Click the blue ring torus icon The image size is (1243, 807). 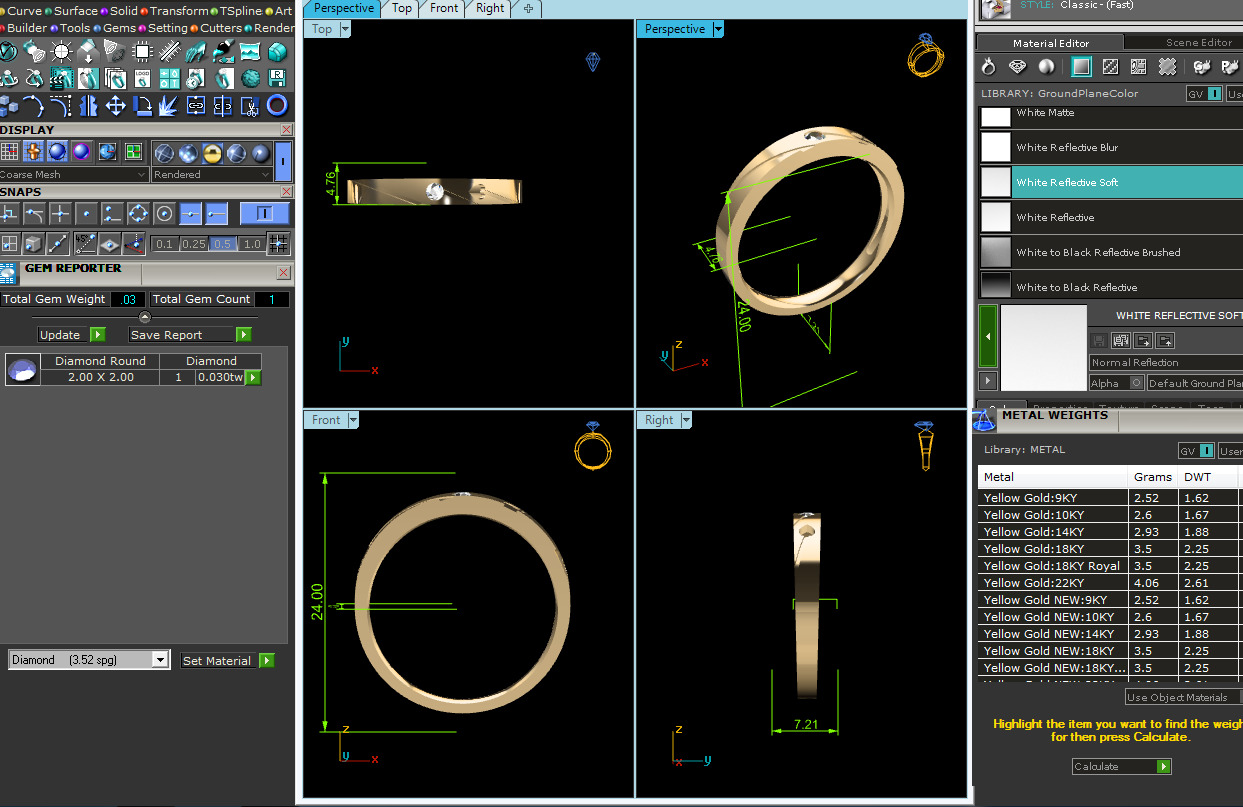tap(277, 105)
